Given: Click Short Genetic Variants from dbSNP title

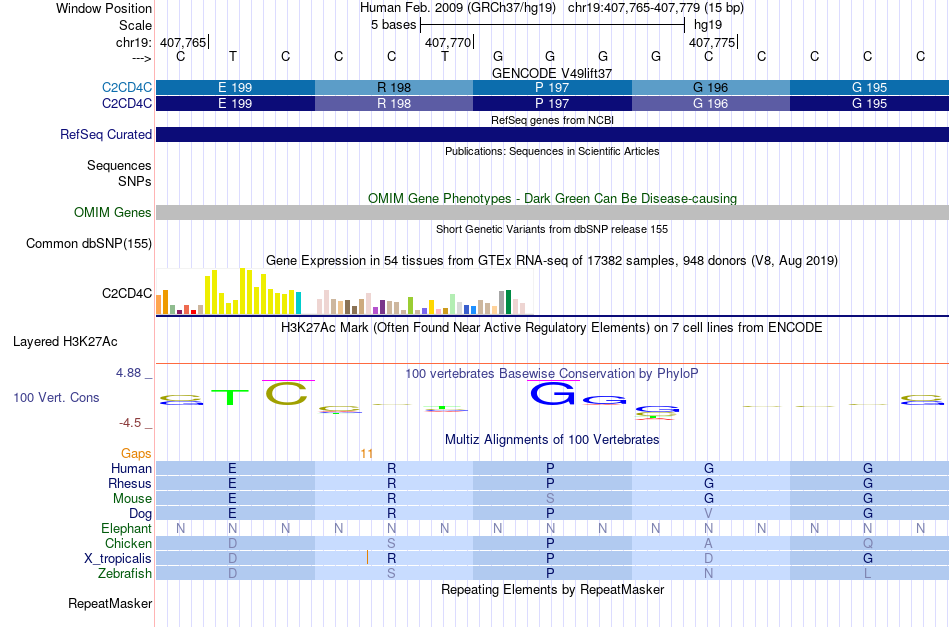Looking at the screenshot, I should 552,229.
